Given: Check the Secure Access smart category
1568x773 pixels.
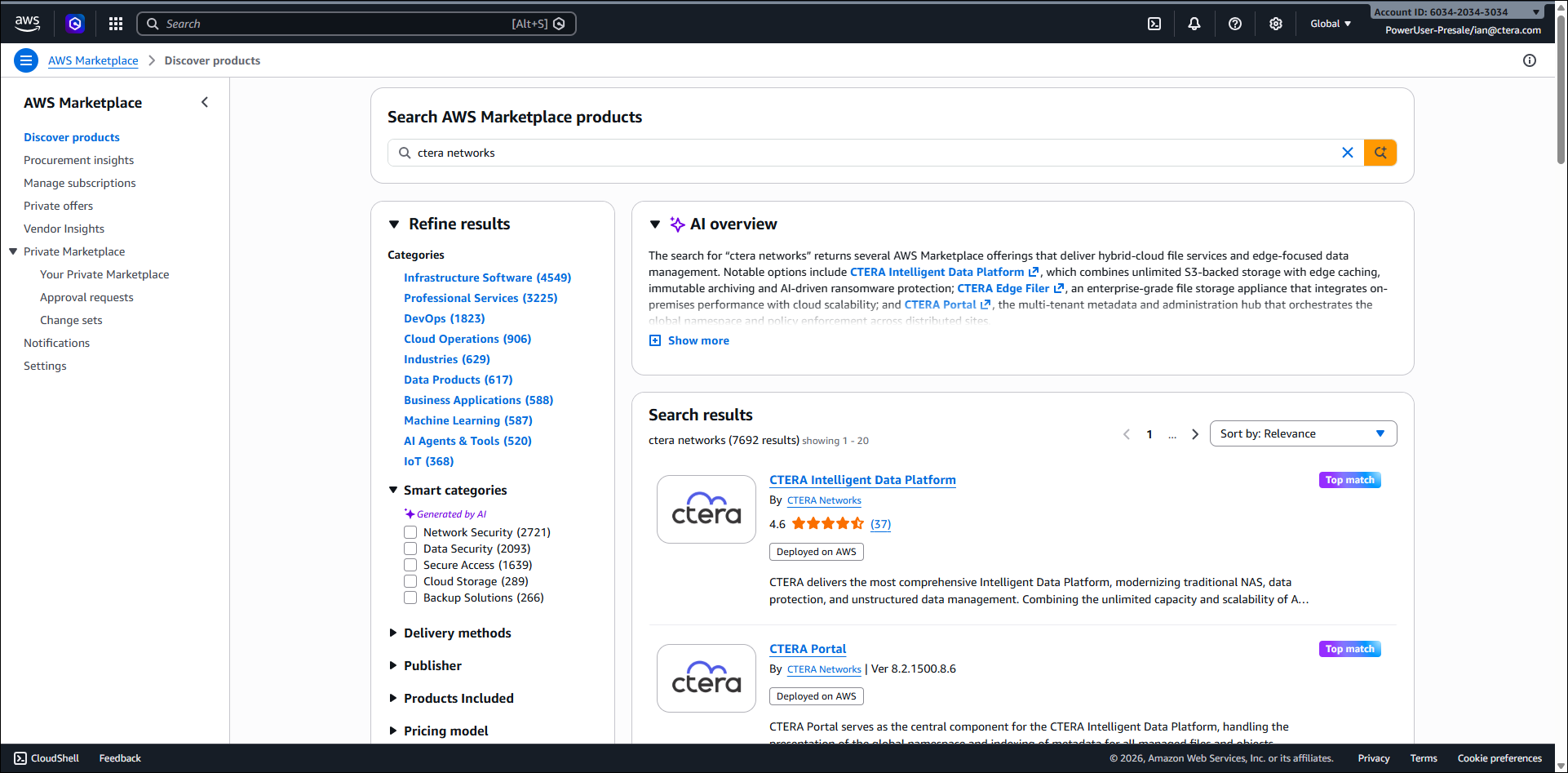Looking at the screenshot, I should pos(410,565).
